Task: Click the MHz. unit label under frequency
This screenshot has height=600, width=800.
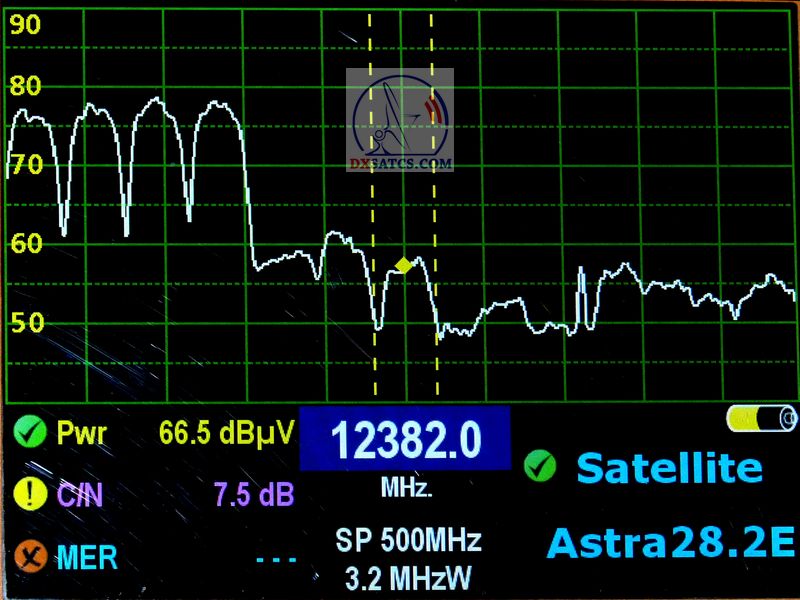Action: pyautogui.click(x=406, y=489)
